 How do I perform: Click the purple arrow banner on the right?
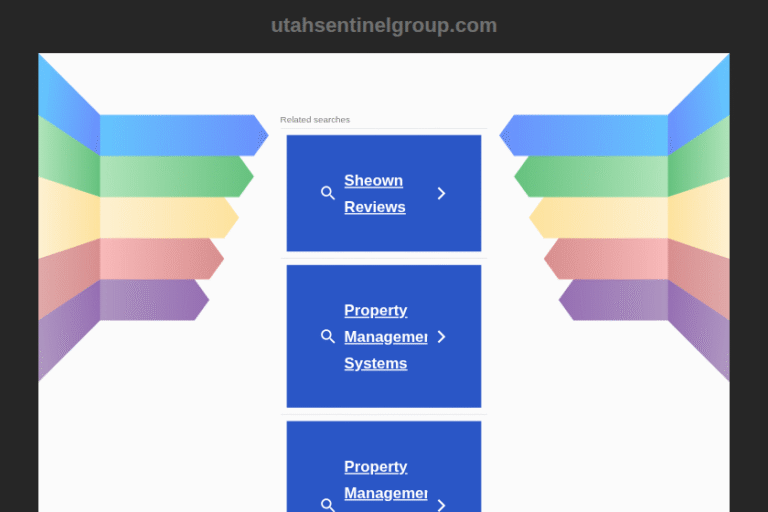tap(617, 299)
